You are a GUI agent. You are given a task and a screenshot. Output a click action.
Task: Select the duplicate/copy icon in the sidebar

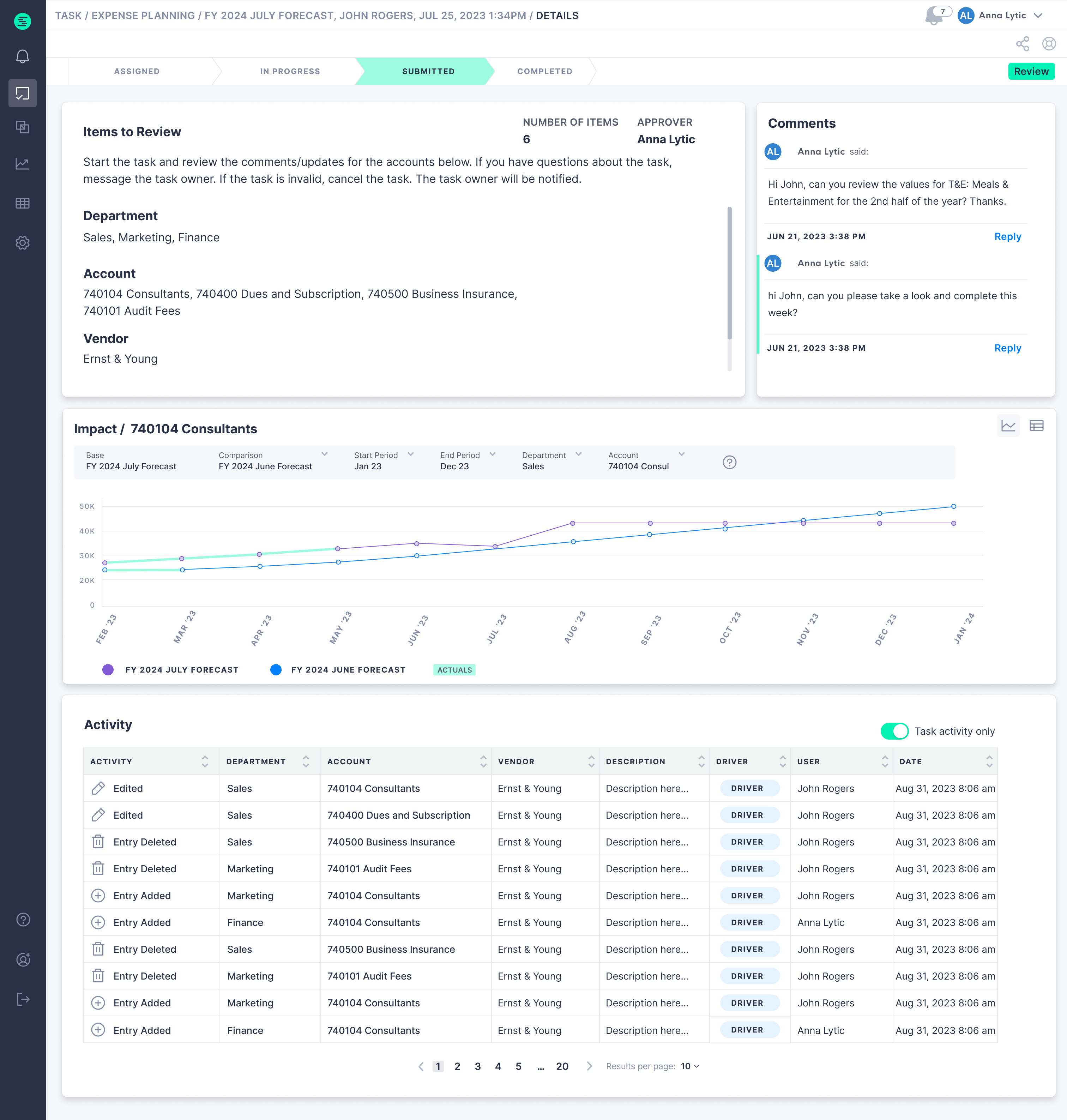click(x=23, y=127)
